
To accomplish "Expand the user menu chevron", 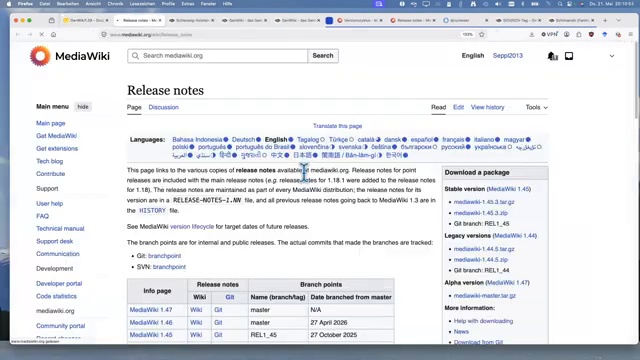I will point(611,56).
